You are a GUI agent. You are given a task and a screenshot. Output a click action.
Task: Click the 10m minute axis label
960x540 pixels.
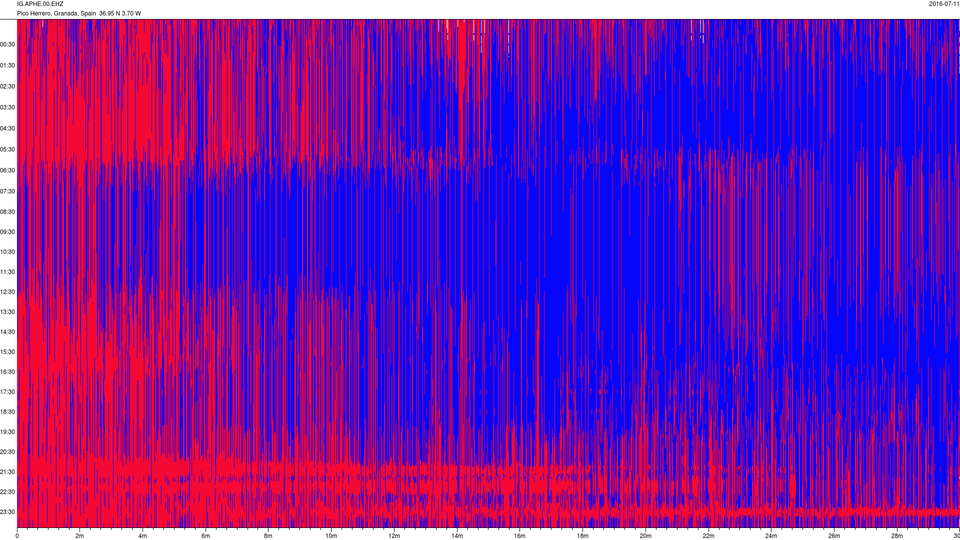pyautogui.click(x=331, y=536)
